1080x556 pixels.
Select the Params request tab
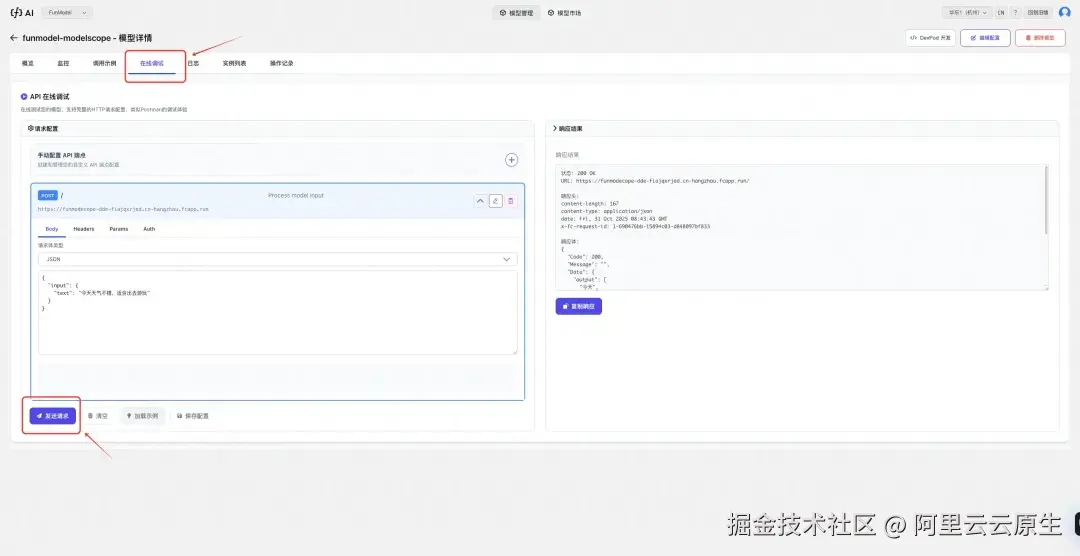[x=118, y=229]
